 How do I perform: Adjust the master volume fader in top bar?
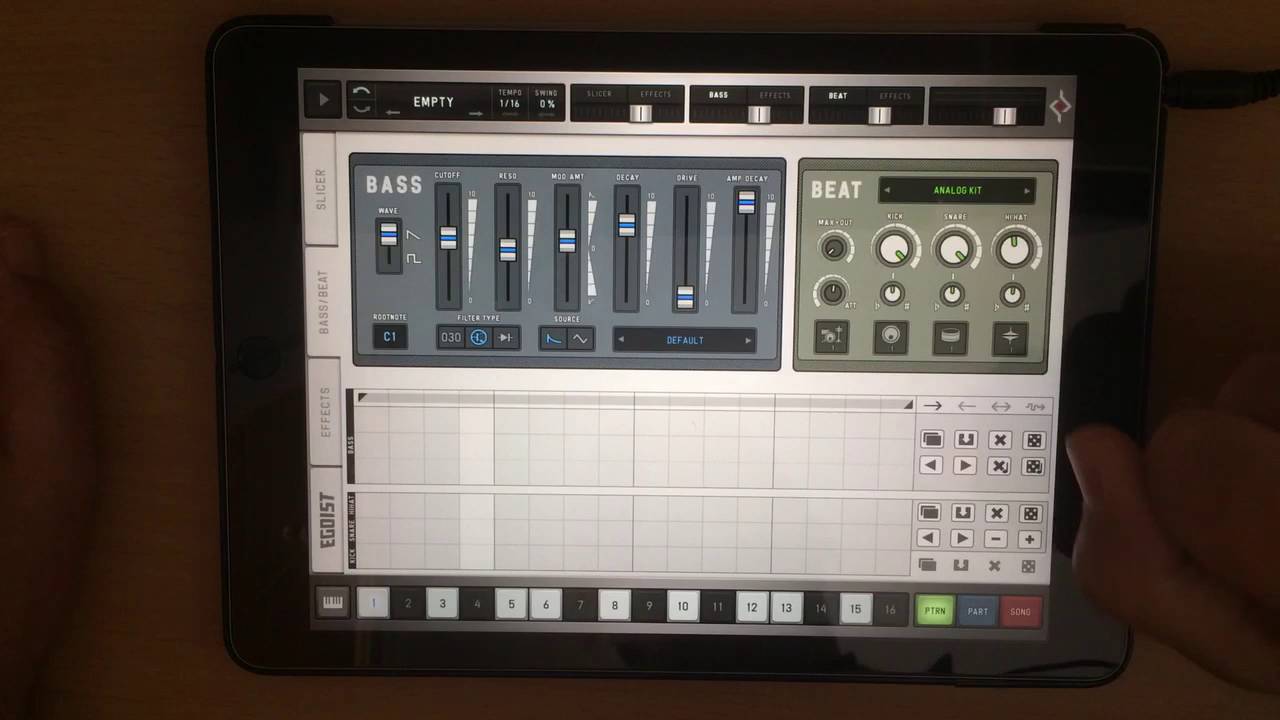[1004, 116]
